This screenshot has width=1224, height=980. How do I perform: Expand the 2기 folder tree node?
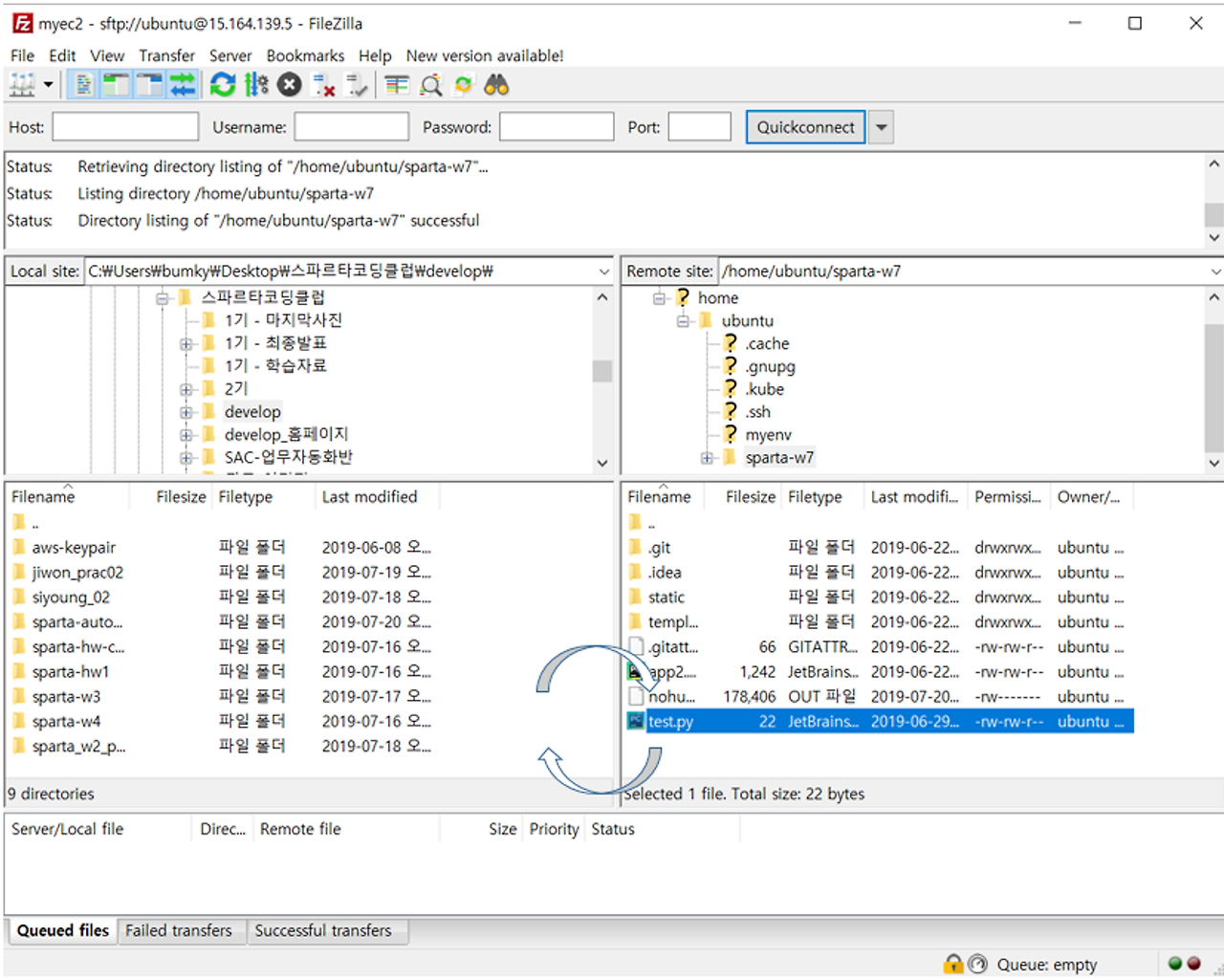[x=186, y=389]
